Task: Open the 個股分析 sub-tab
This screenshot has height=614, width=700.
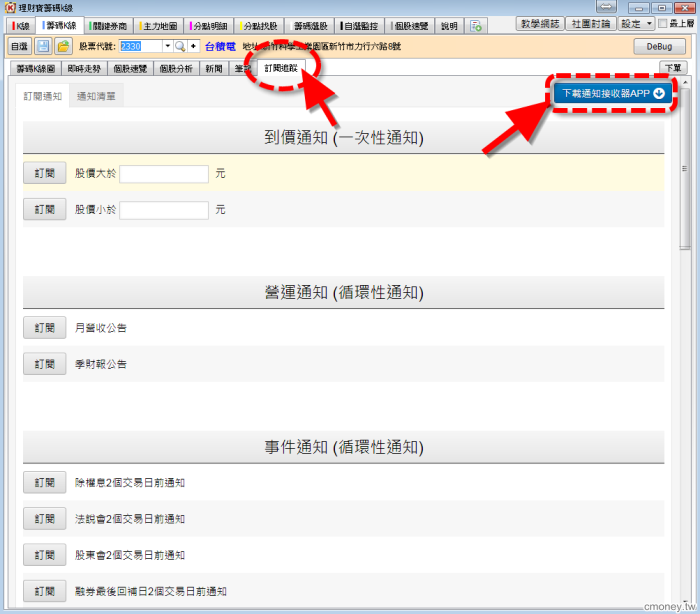Action: 175,68
